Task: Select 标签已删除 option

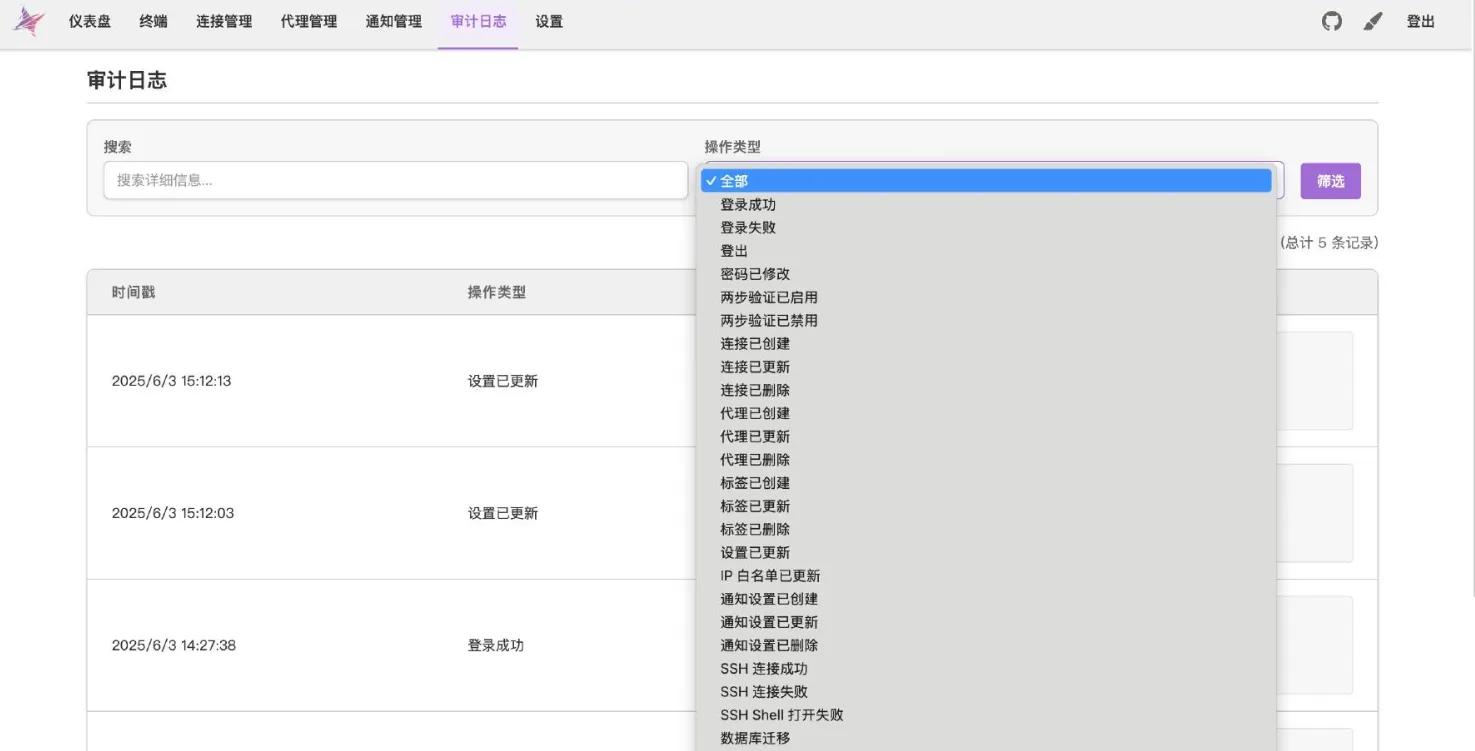Action: click(985, 529)
